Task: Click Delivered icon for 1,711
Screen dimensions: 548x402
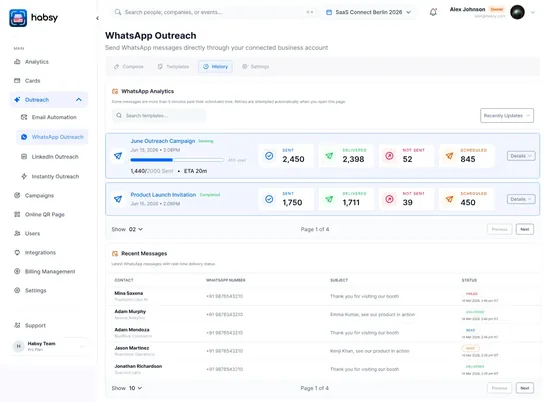Action: pos(329,199)
